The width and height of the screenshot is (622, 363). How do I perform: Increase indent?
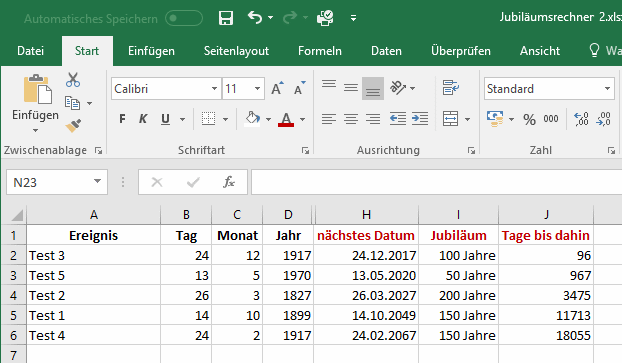420,119
